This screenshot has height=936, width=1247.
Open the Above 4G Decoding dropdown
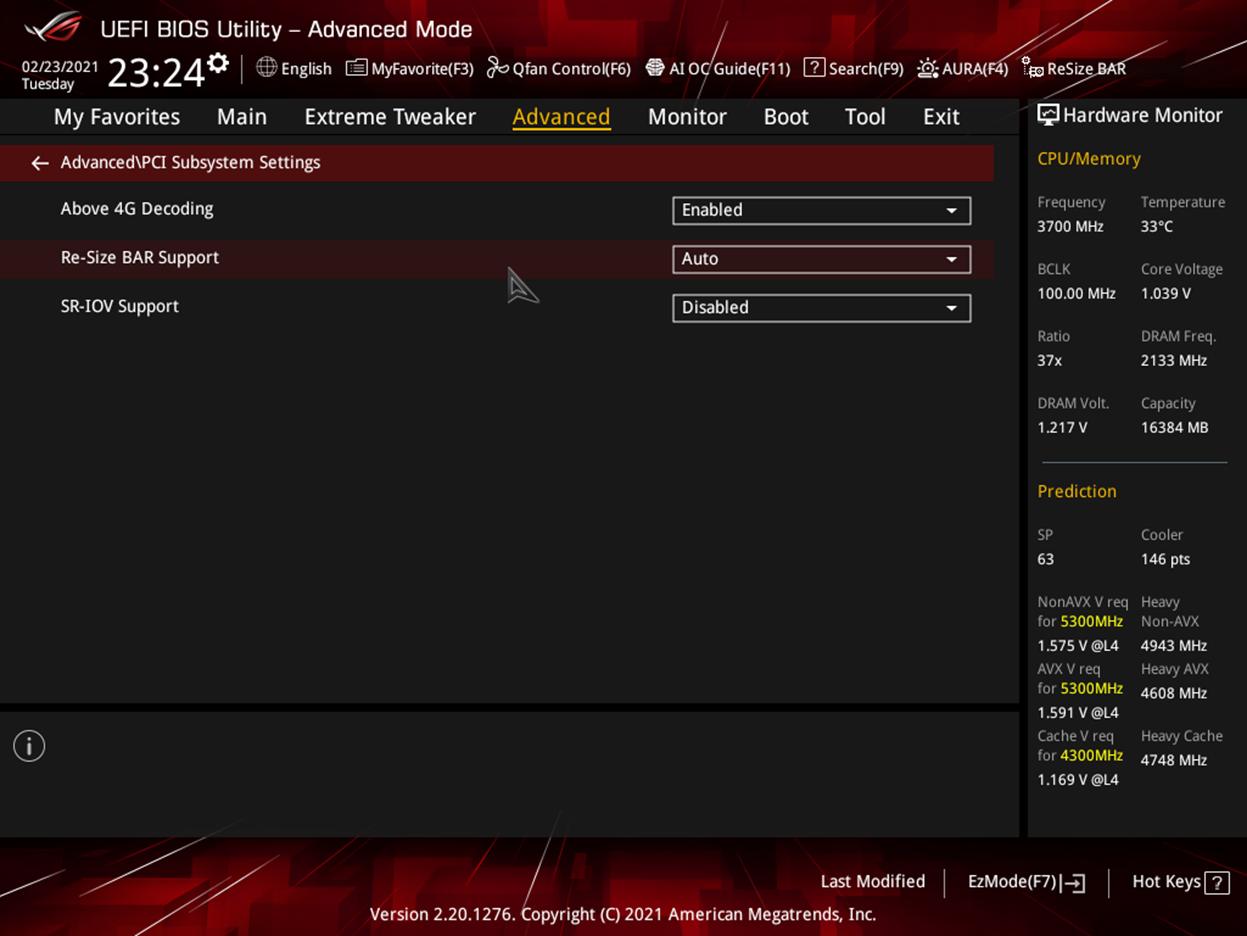[820, 210]
